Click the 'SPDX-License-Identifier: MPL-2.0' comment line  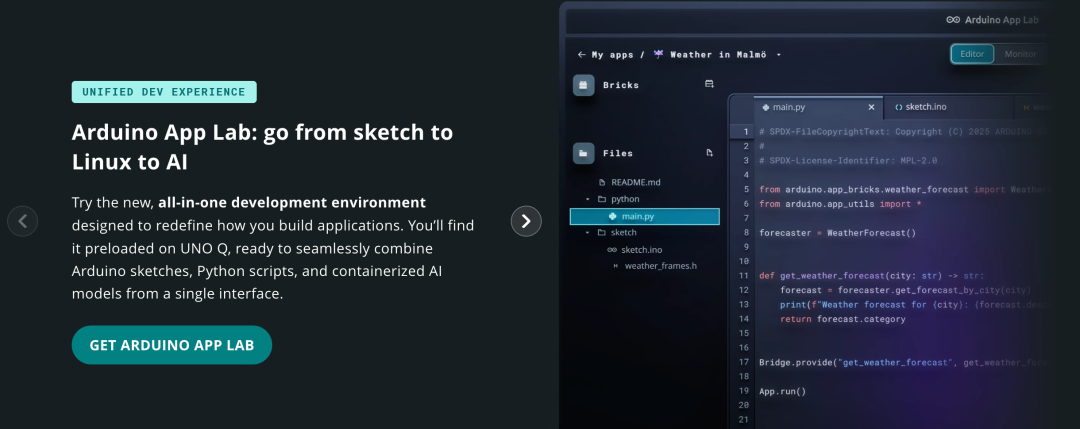click(848, 160)
